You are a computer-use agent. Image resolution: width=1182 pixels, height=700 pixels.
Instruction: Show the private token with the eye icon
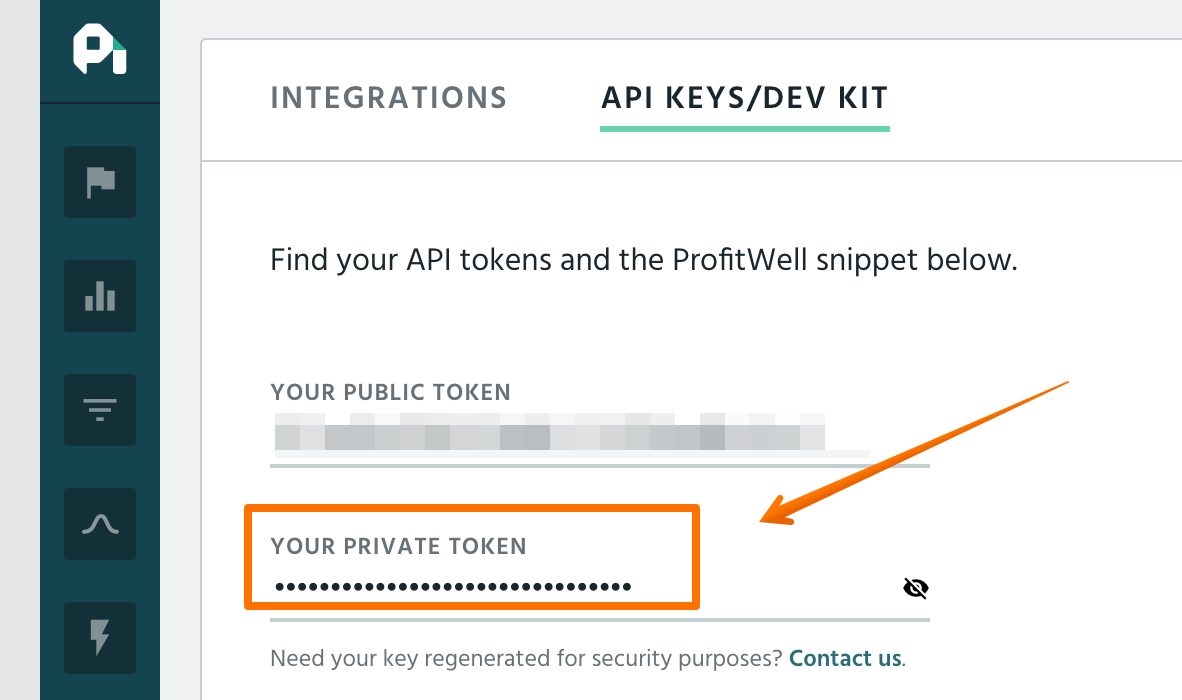pyautogui.click(x=915, y=588)
